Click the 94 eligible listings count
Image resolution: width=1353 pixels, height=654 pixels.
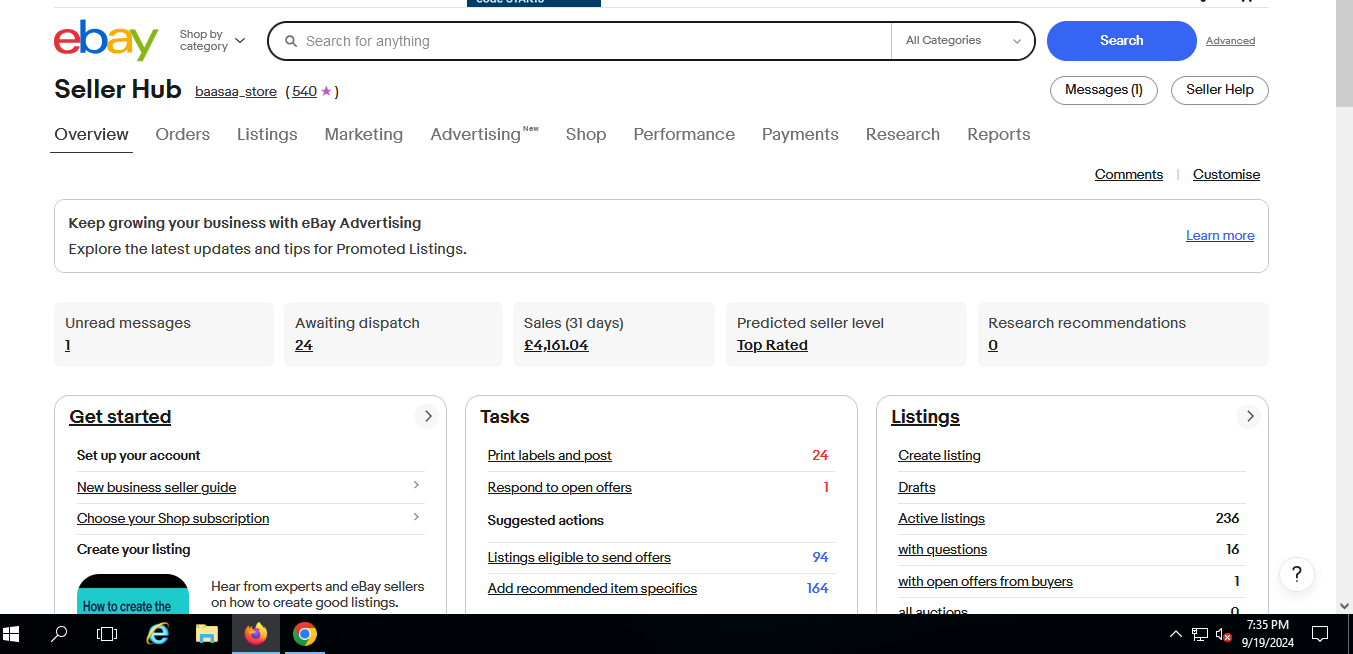click(x=820, y=558)
